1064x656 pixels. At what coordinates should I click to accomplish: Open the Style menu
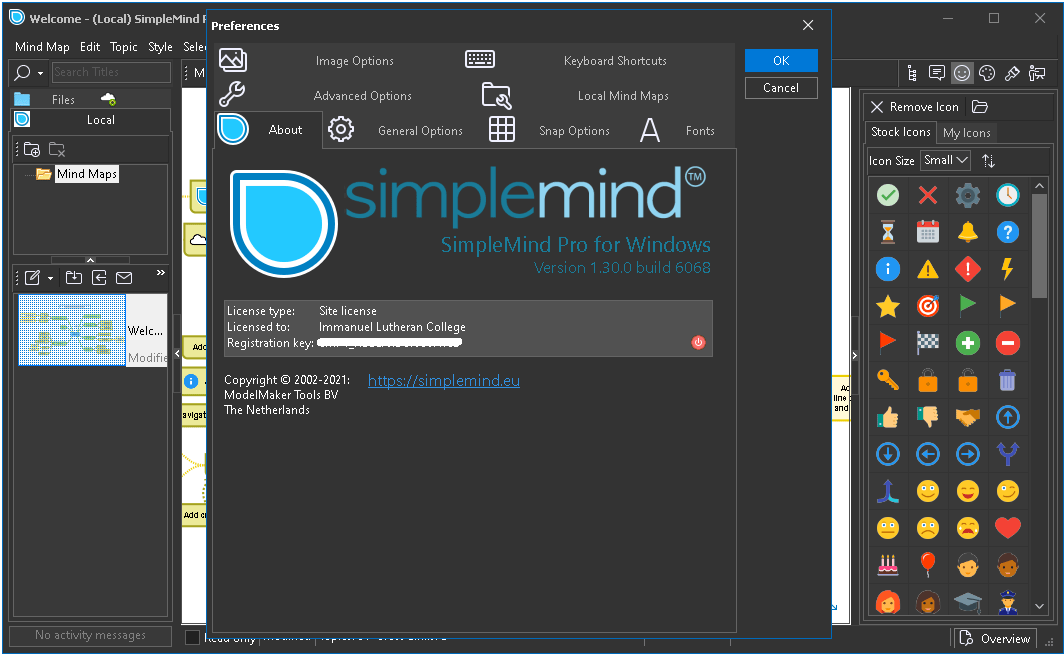point(160,47)
